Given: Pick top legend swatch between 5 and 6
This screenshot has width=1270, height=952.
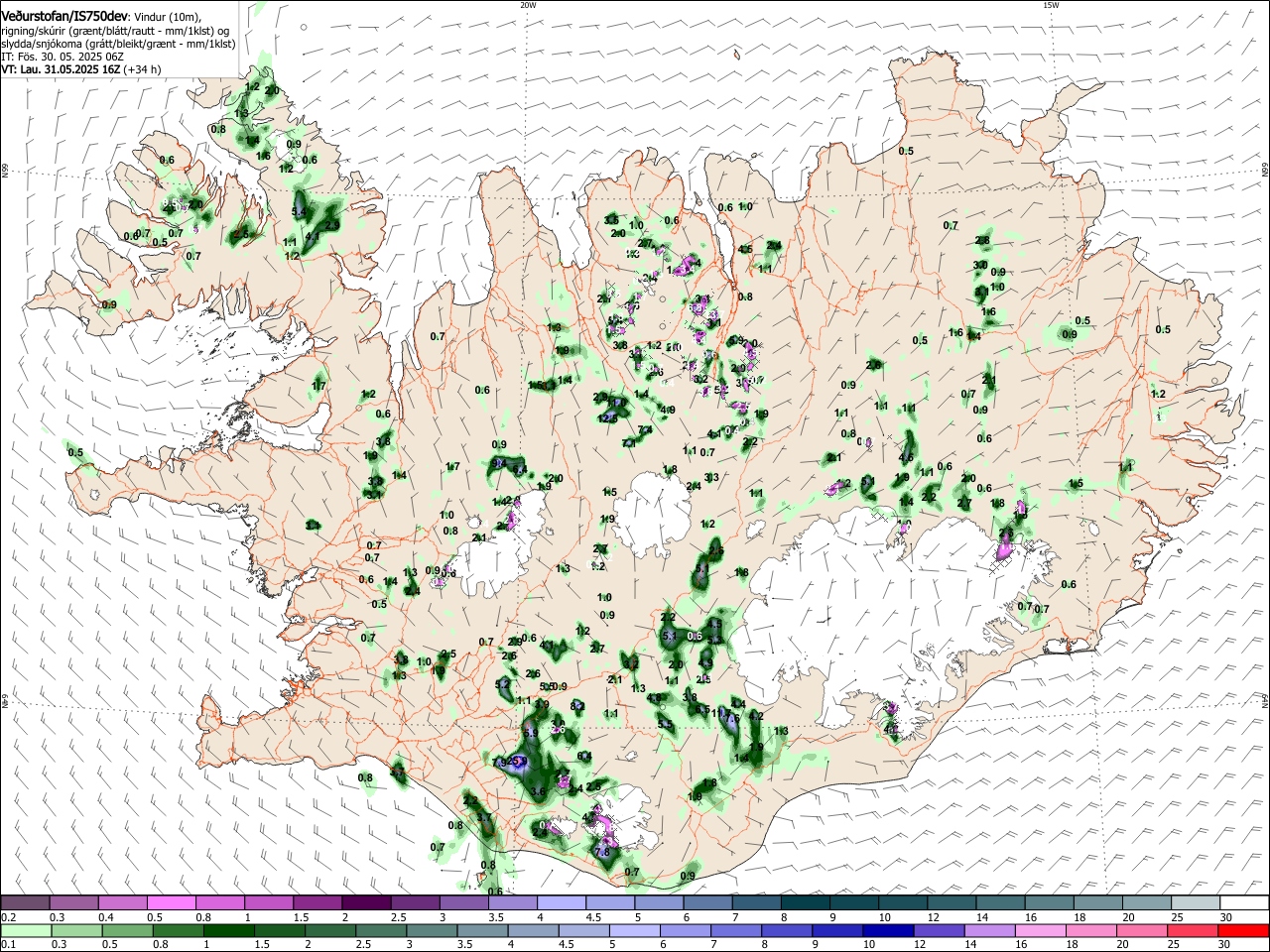Looking at the screenshot, I should point(659,903).
